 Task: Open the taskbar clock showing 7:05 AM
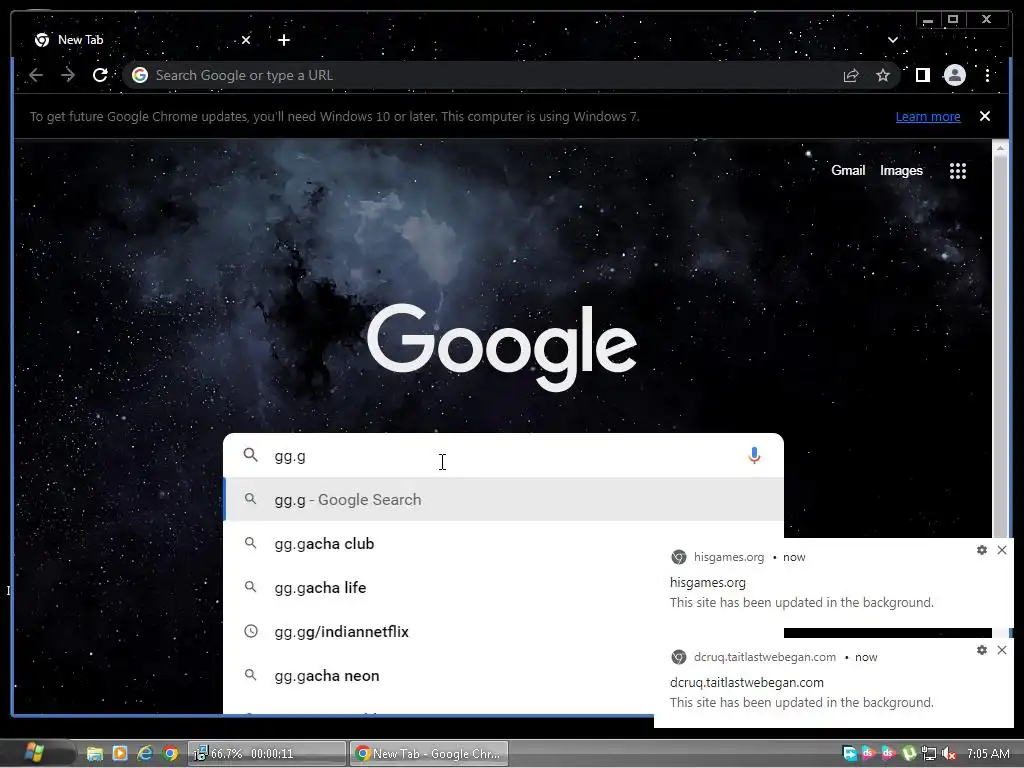[x=988, y=754]
